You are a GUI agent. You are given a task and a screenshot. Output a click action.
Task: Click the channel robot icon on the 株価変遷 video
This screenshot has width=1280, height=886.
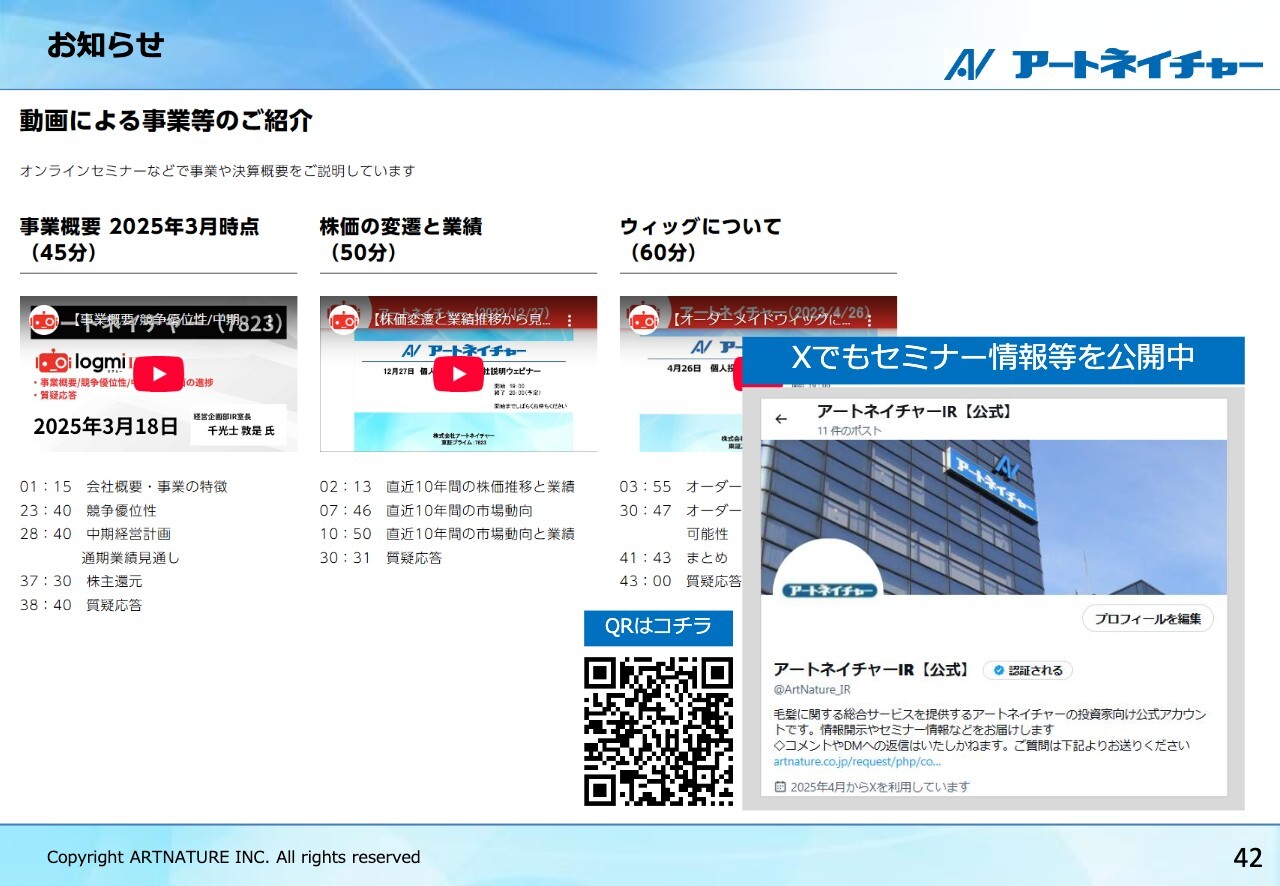pyautogui.click(x=344, y=320)
